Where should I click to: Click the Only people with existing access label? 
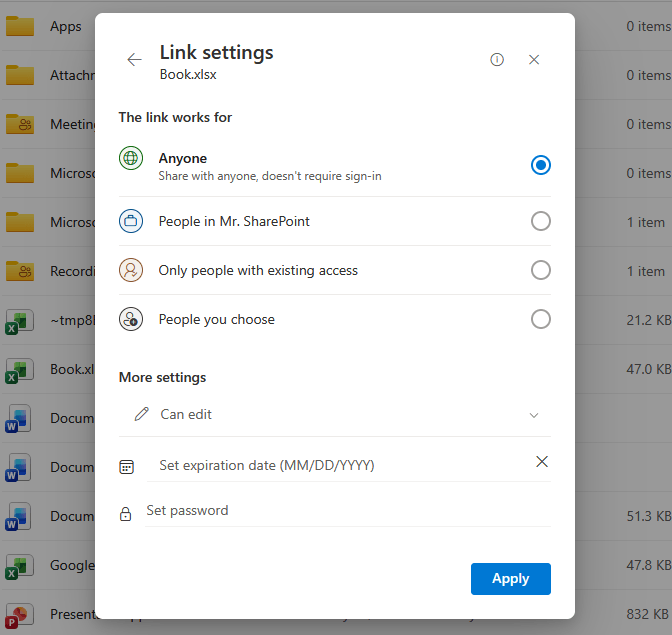point(258,270)
